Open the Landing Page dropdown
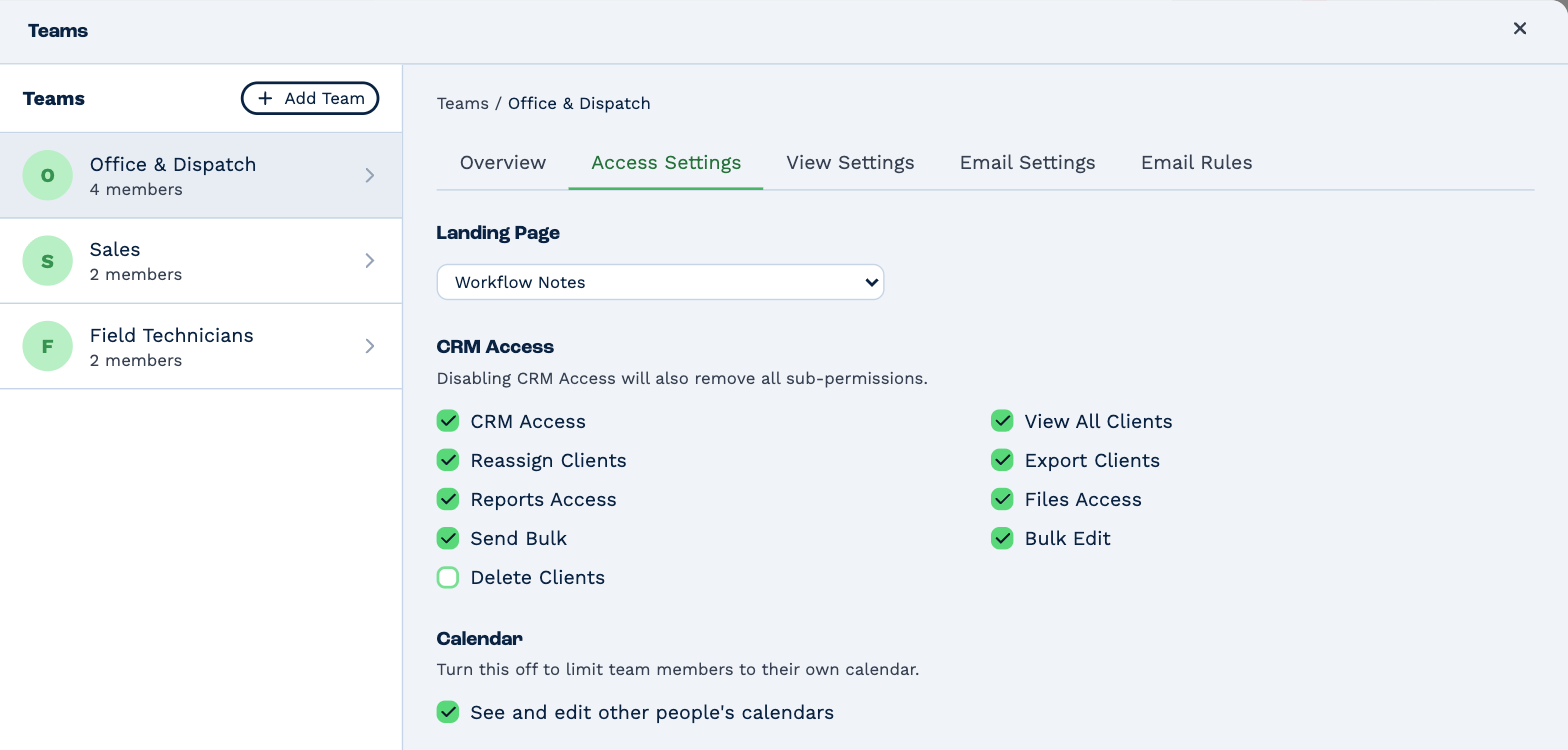This screenshot has height=750, width=1568. pos(660,282)
